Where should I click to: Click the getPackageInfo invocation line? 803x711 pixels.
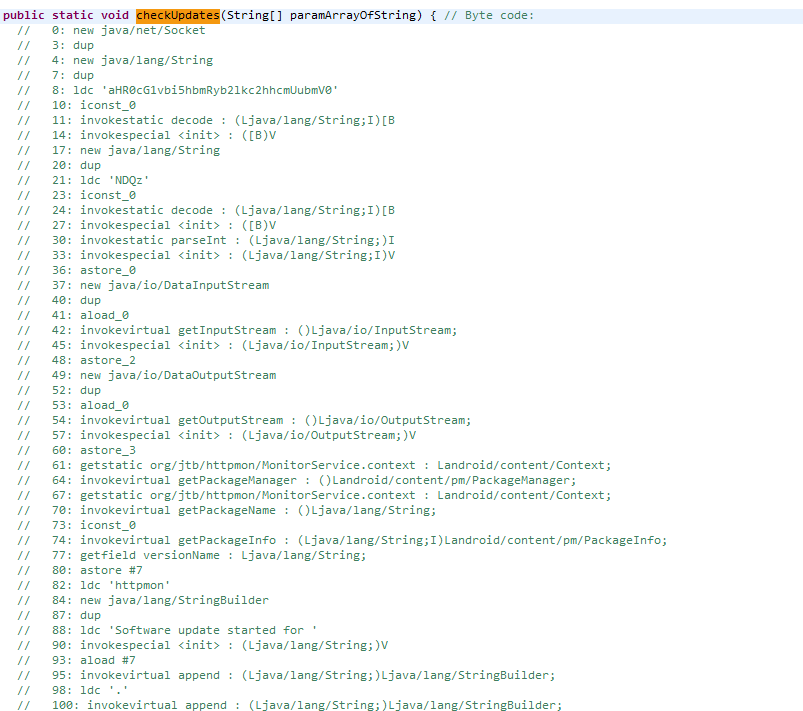pos(360,540)
